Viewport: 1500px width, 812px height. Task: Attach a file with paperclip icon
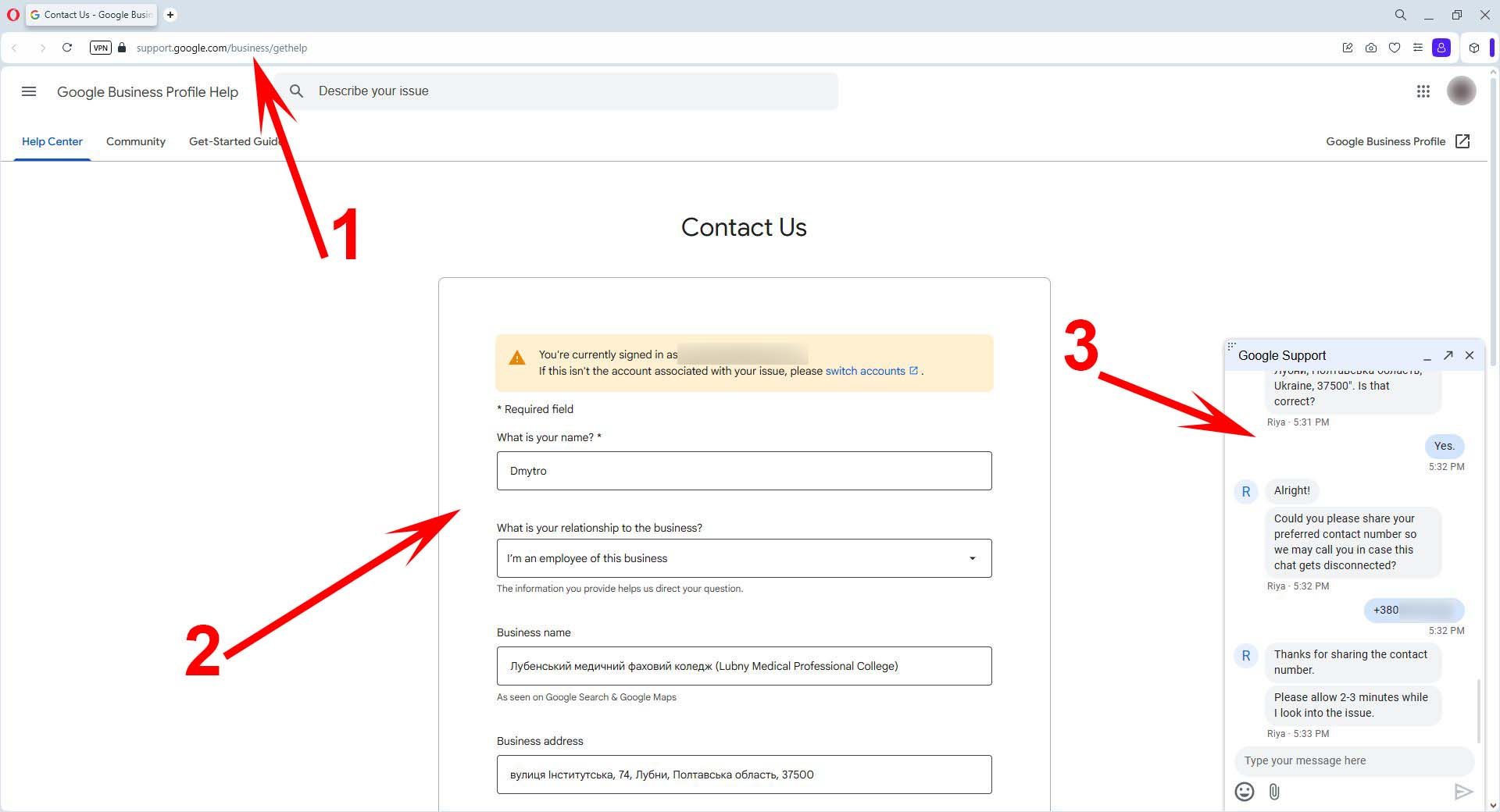point(1274,792)
